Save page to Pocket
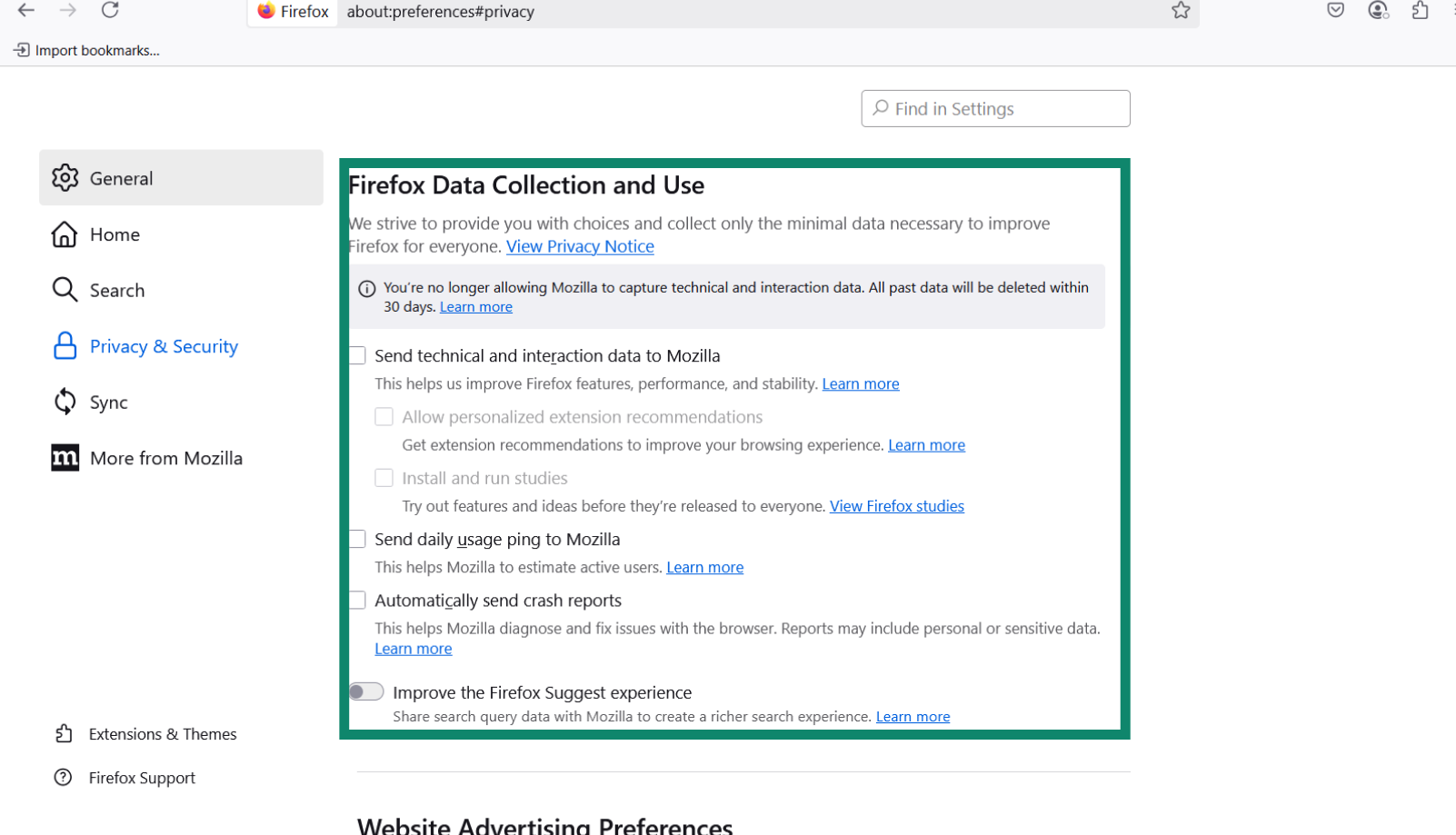Image resolution: width=1456 pixels, height=835 pixels. pyautogui.click(x=1335, y=10)
